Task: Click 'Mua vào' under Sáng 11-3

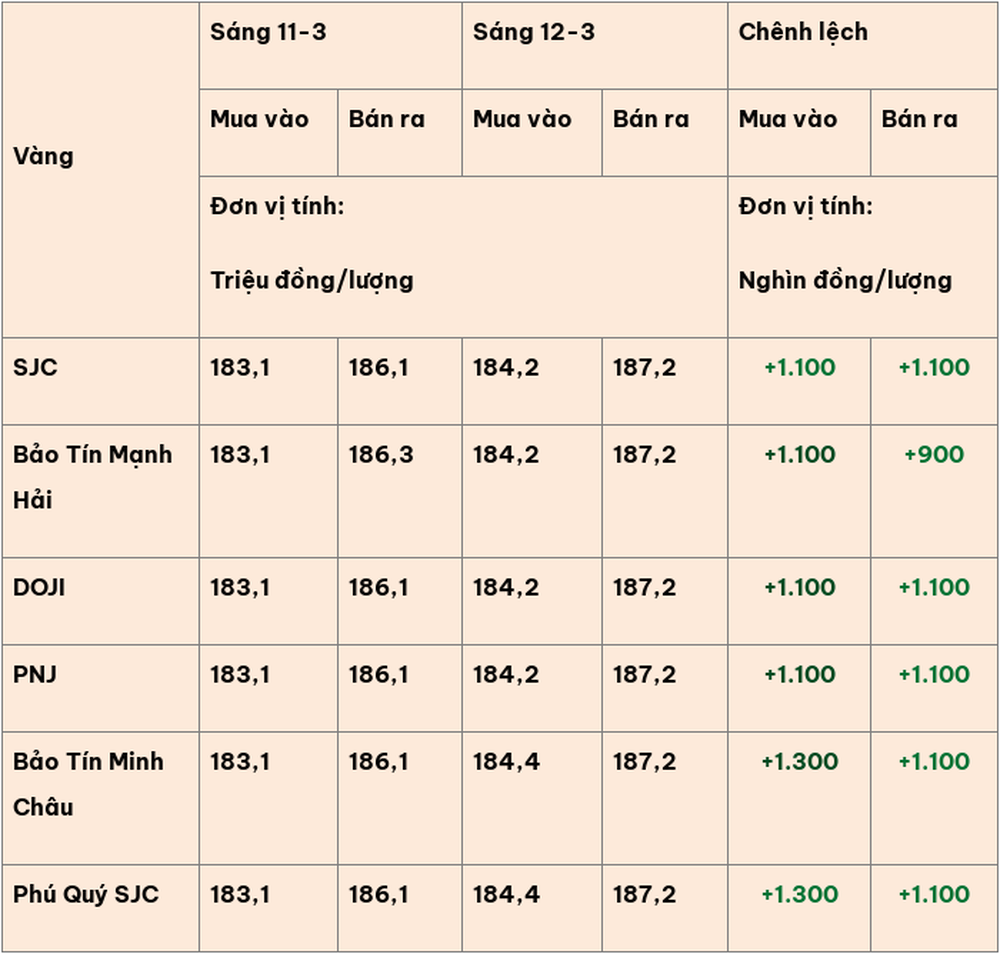Action: pos(259,119)
